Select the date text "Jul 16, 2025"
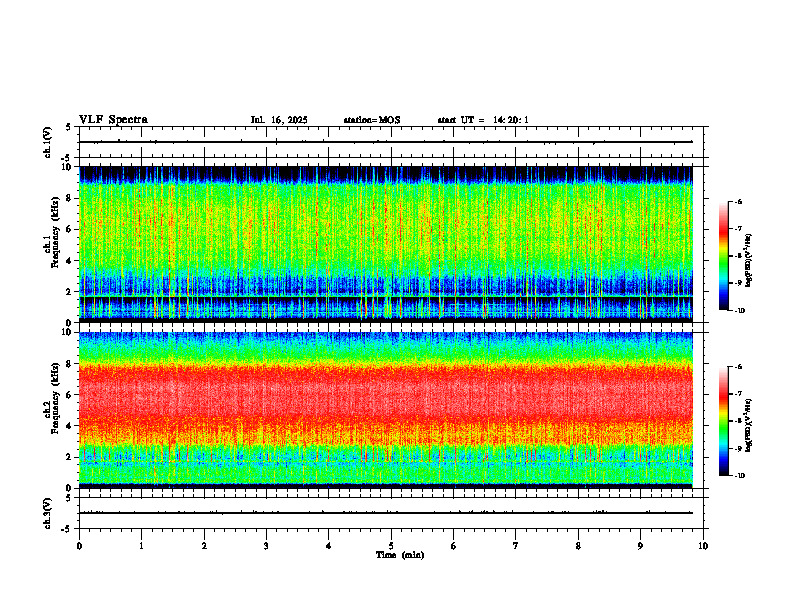This screenshot has width=792, height=612. coord(279,120)
